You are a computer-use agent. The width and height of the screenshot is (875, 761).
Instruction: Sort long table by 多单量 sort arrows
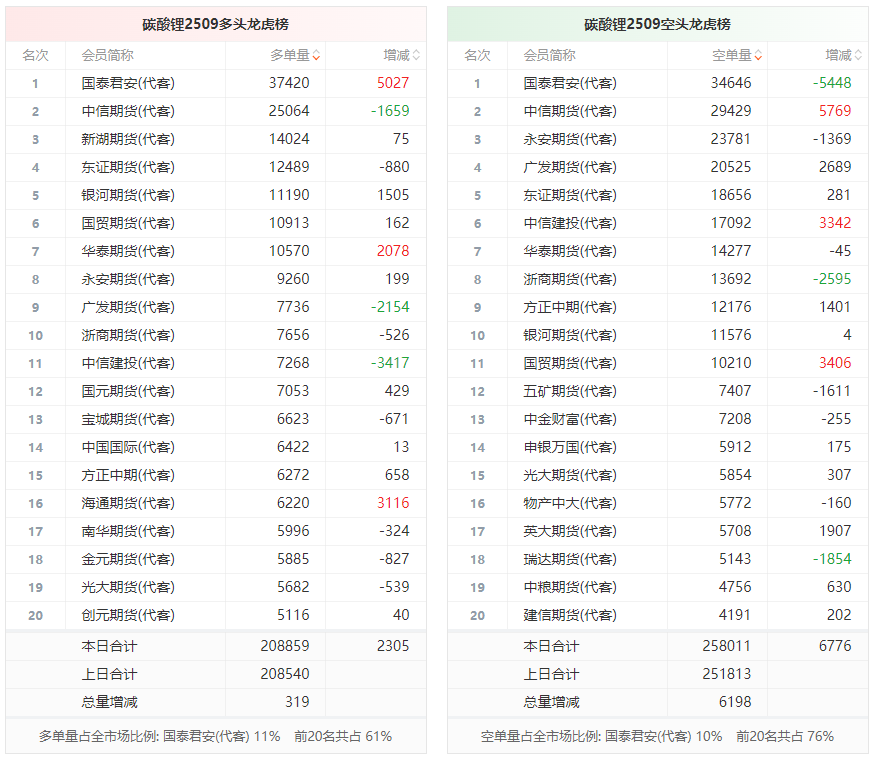click(x=316, y=55)
